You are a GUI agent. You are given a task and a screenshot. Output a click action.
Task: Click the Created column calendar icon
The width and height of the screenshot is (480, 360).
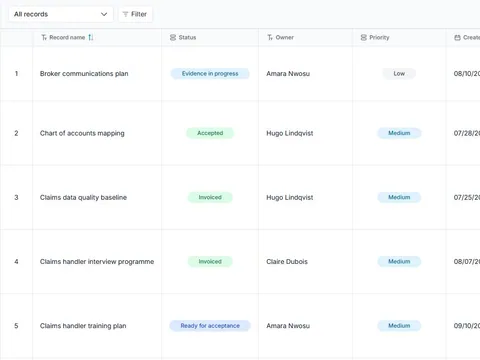(457, 37)
